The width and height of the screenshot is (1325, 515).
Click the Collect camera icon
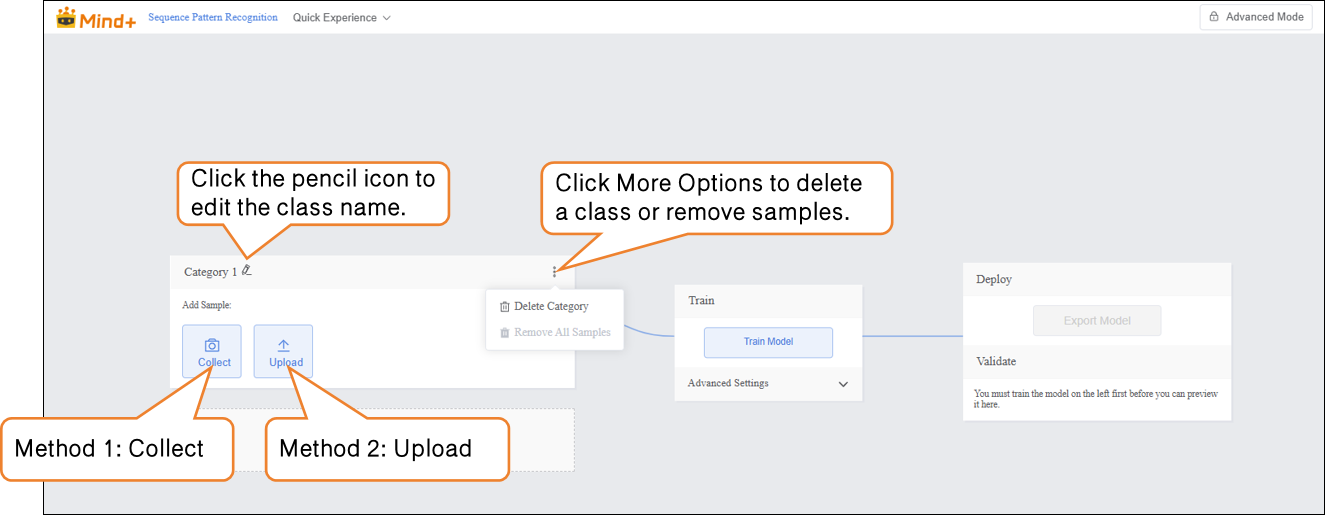click(212, 345)
